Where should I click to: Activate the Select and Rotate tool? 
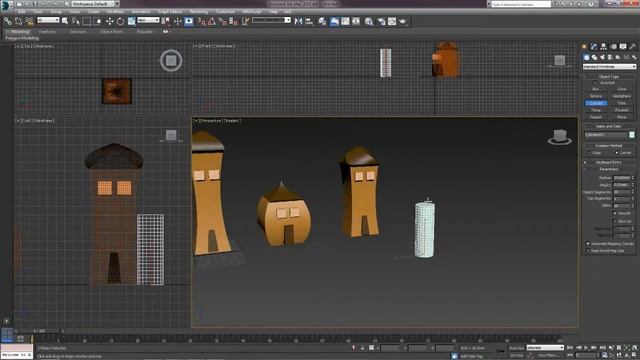[x=120, y=21]
